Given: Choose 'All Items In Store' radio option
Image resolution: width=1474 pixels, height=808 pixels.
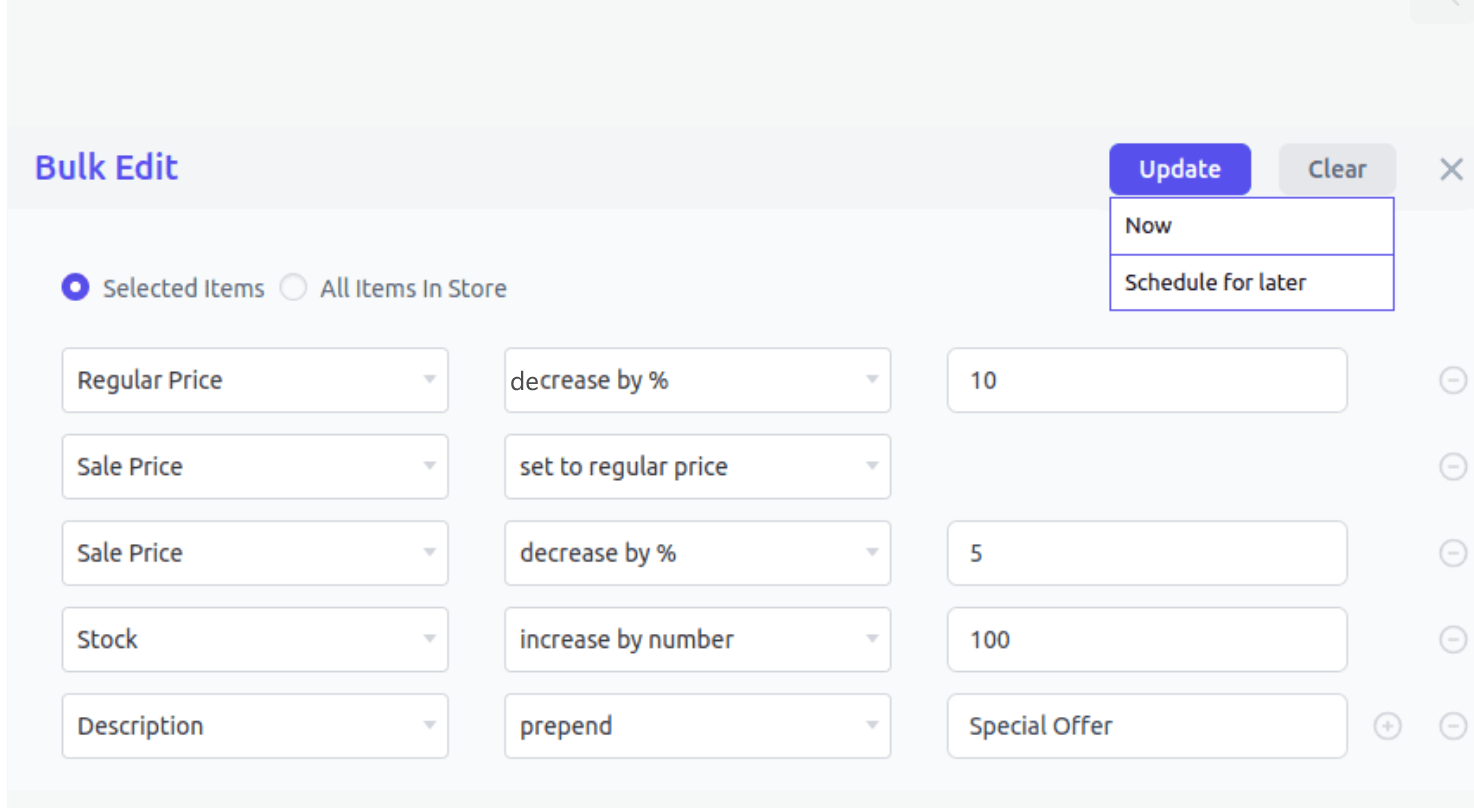Looking at the screenshot, I should click(293, 288).
